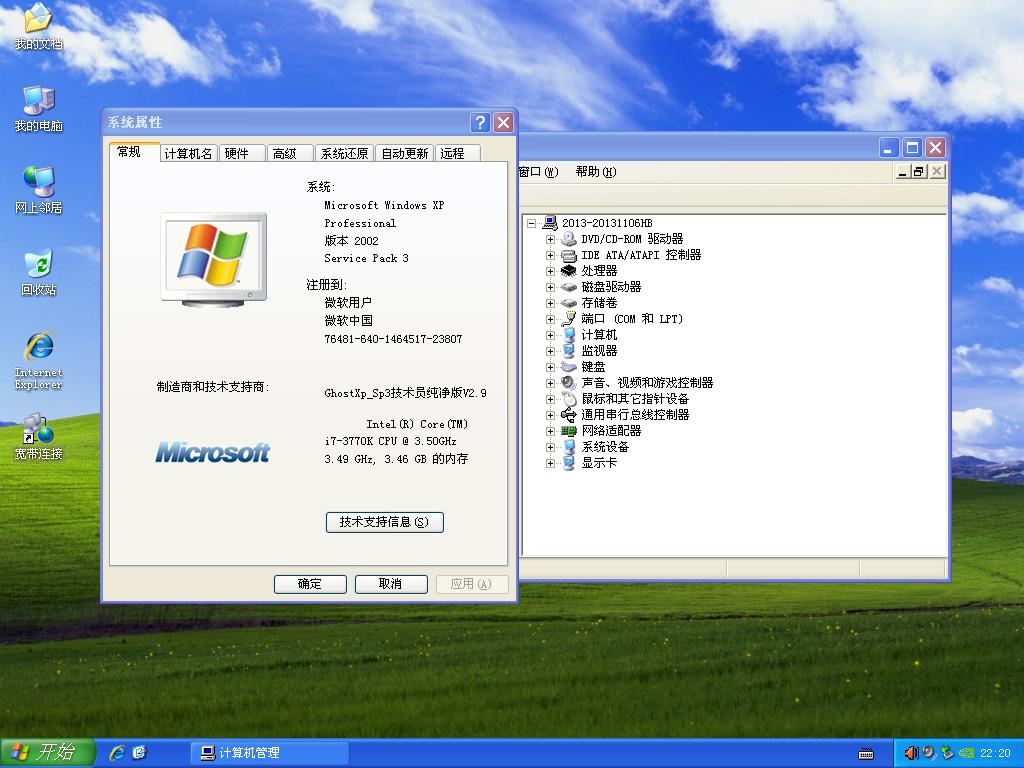Open the 帮助(H) menu in Computer Management

(596, 172)
